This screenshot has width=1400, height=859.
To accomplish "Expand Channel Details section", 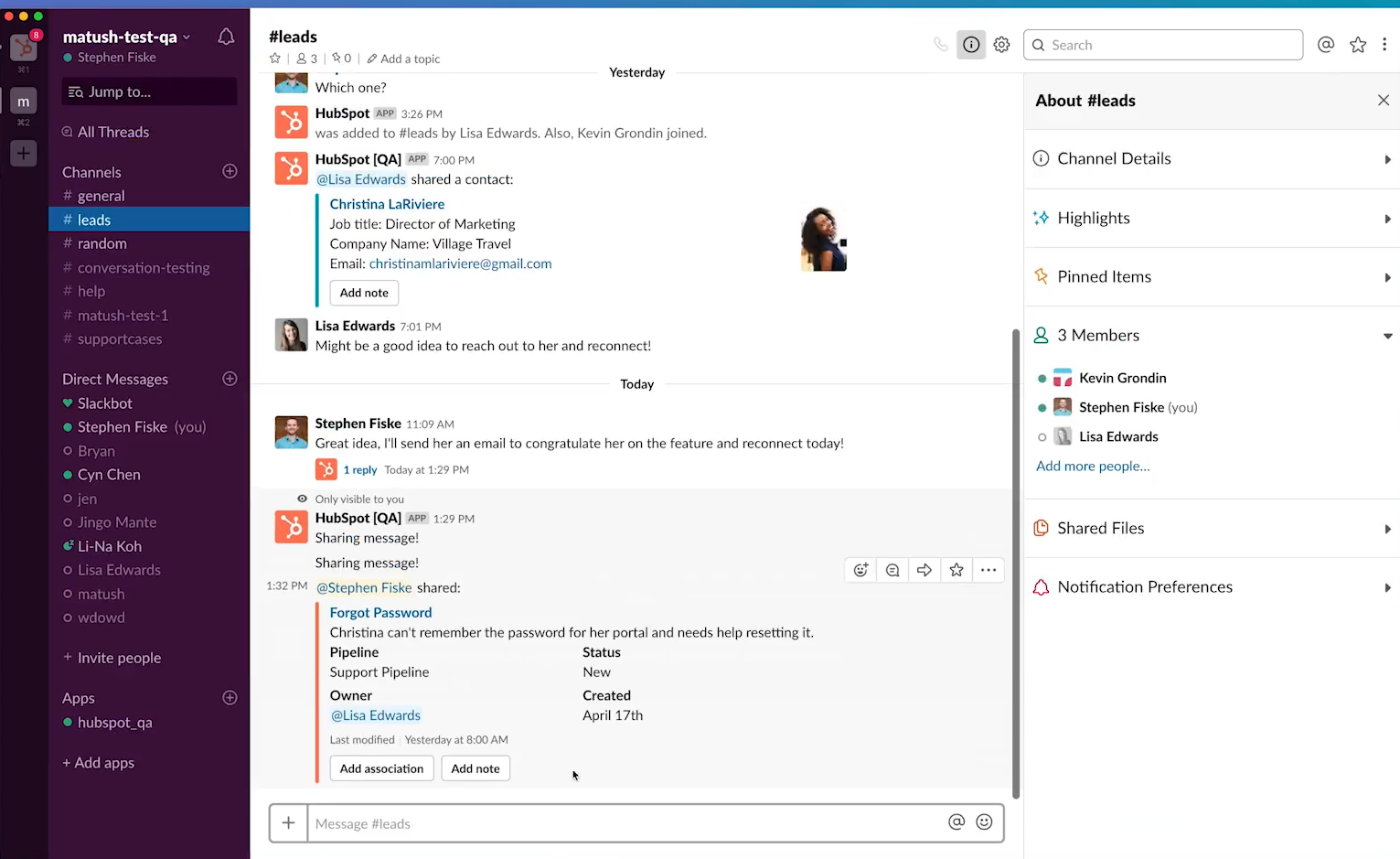I will click(1212, 159).
